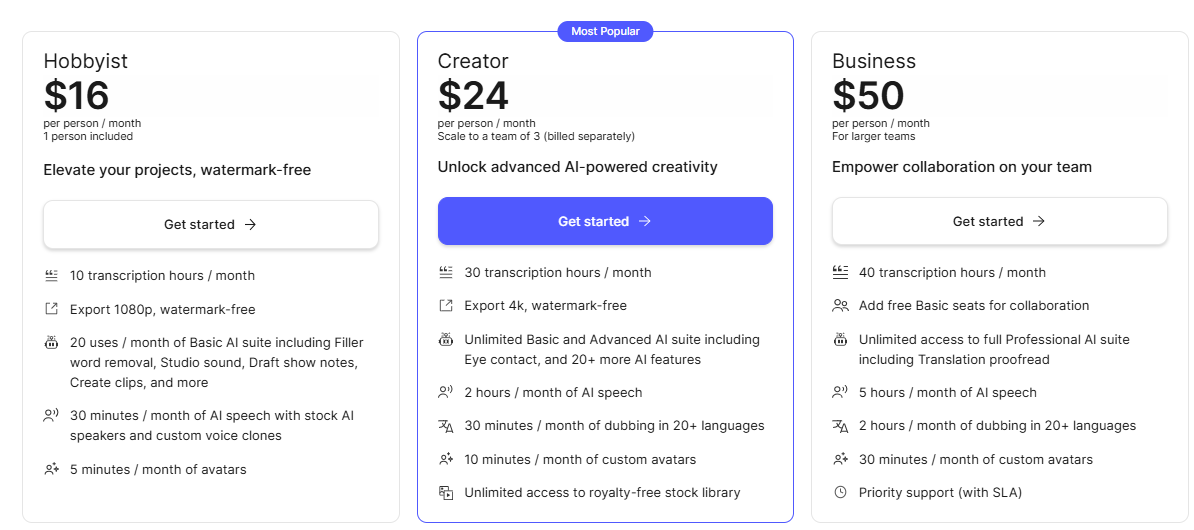
Task: Click the Hobbyist transcription hours icon
Action: point(51,276)
